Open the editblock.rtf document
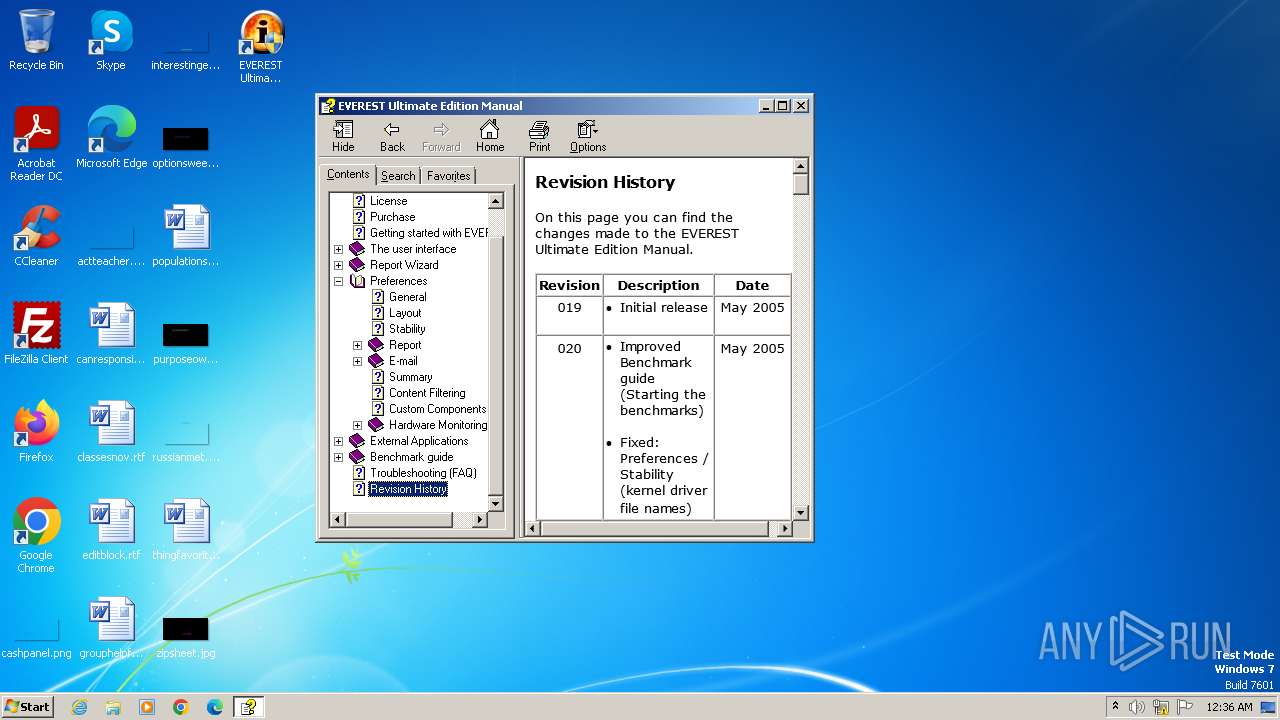Screen dimensions: 1280x720 [x=111, y=530]
